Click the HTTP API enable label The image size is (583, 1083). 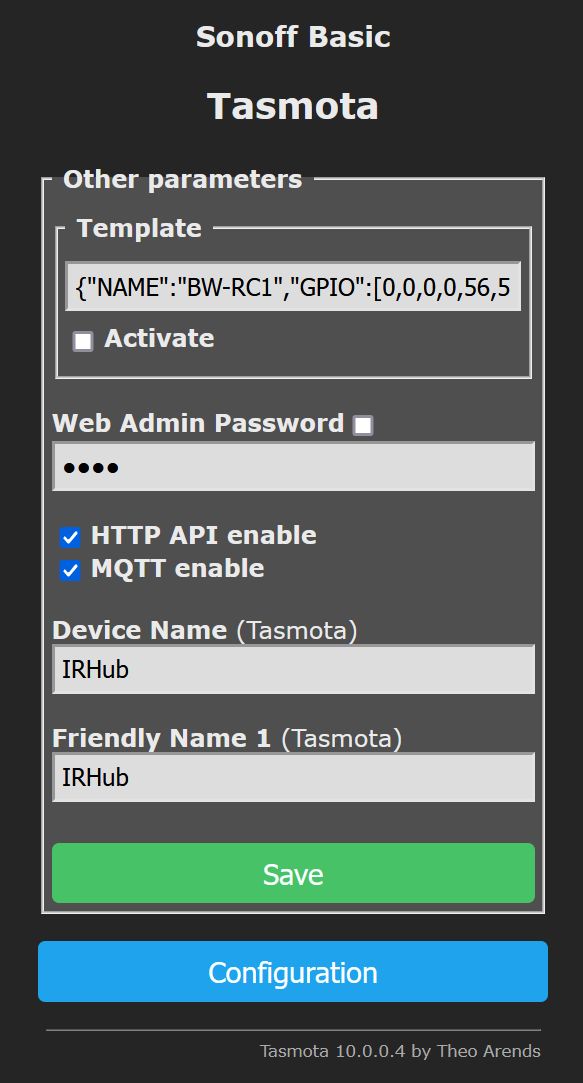tap(204, 535)
